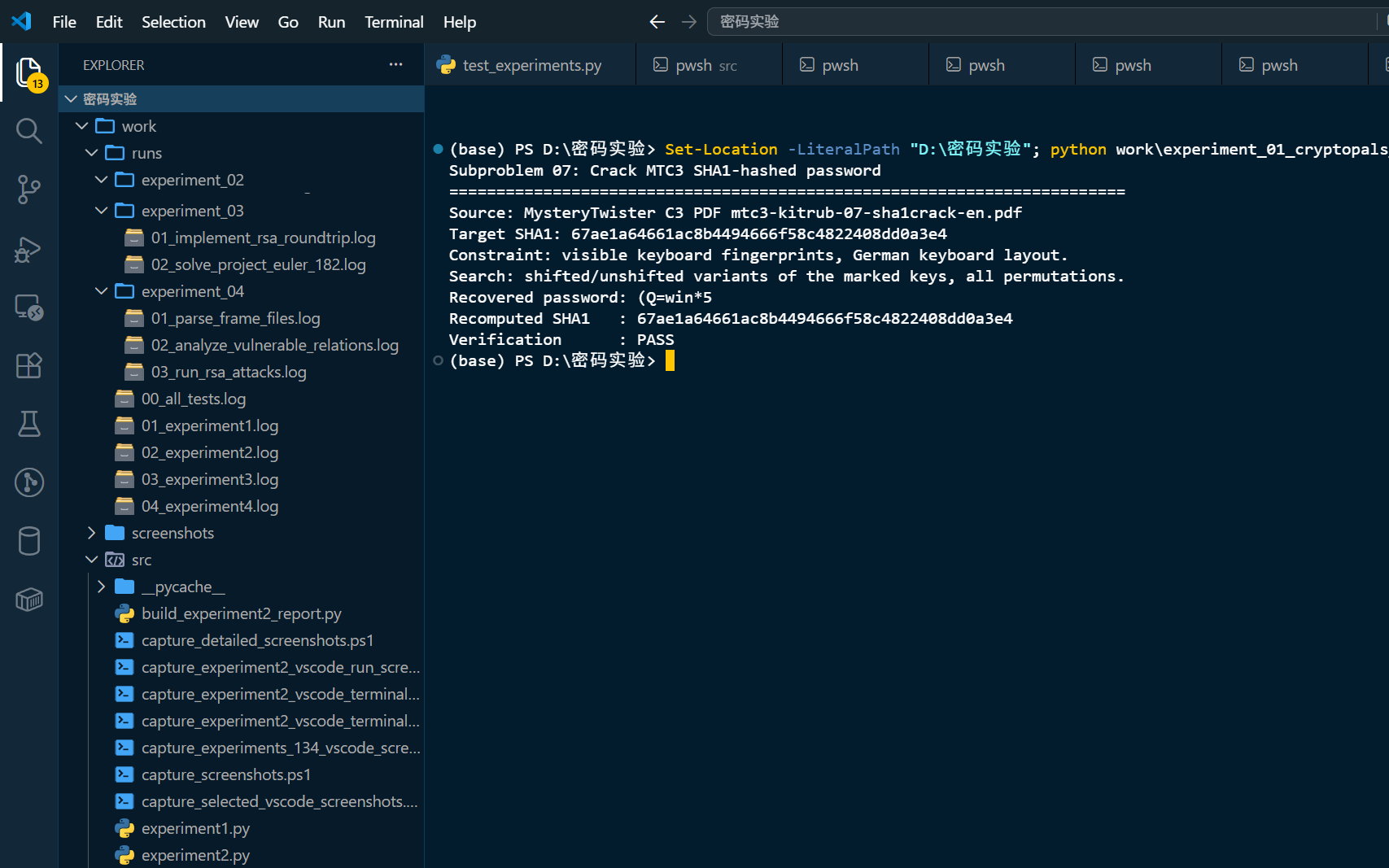
Task: Open Run and Debug view icon
Action: 29,248
